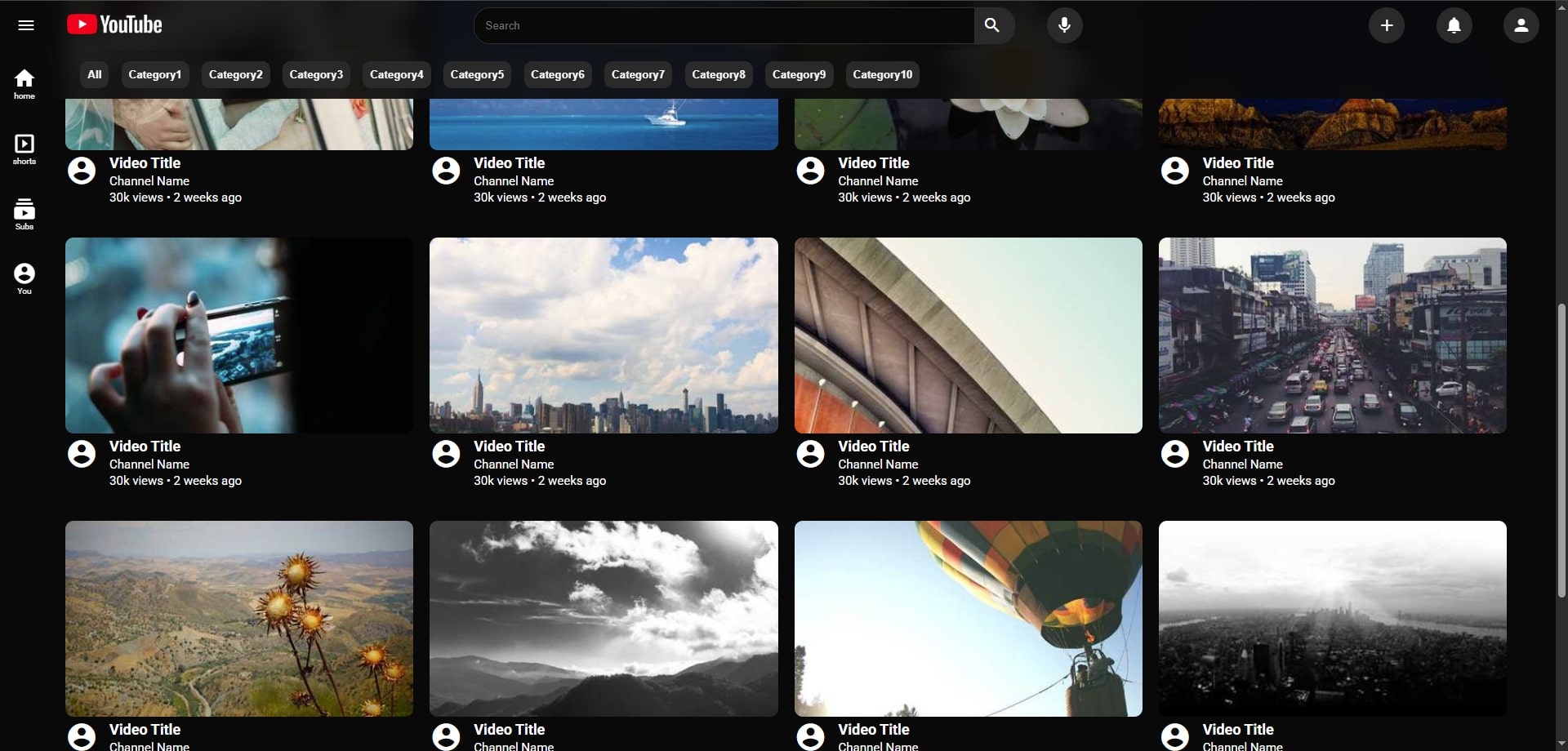Open the hamburger guide menu
1568x751 pixels.
tap(26, 25)
